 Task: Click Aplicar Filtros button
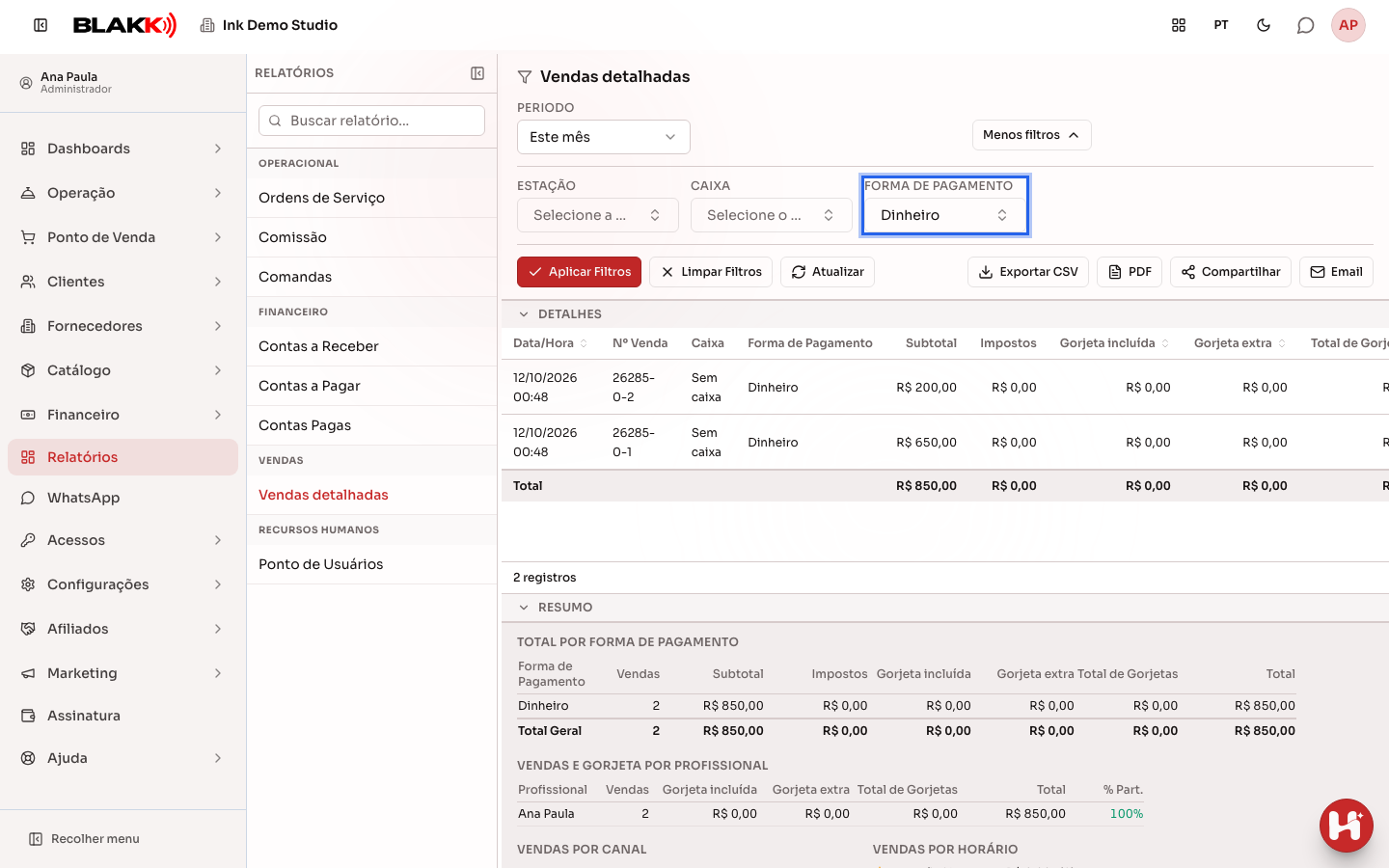coord(580,272)
